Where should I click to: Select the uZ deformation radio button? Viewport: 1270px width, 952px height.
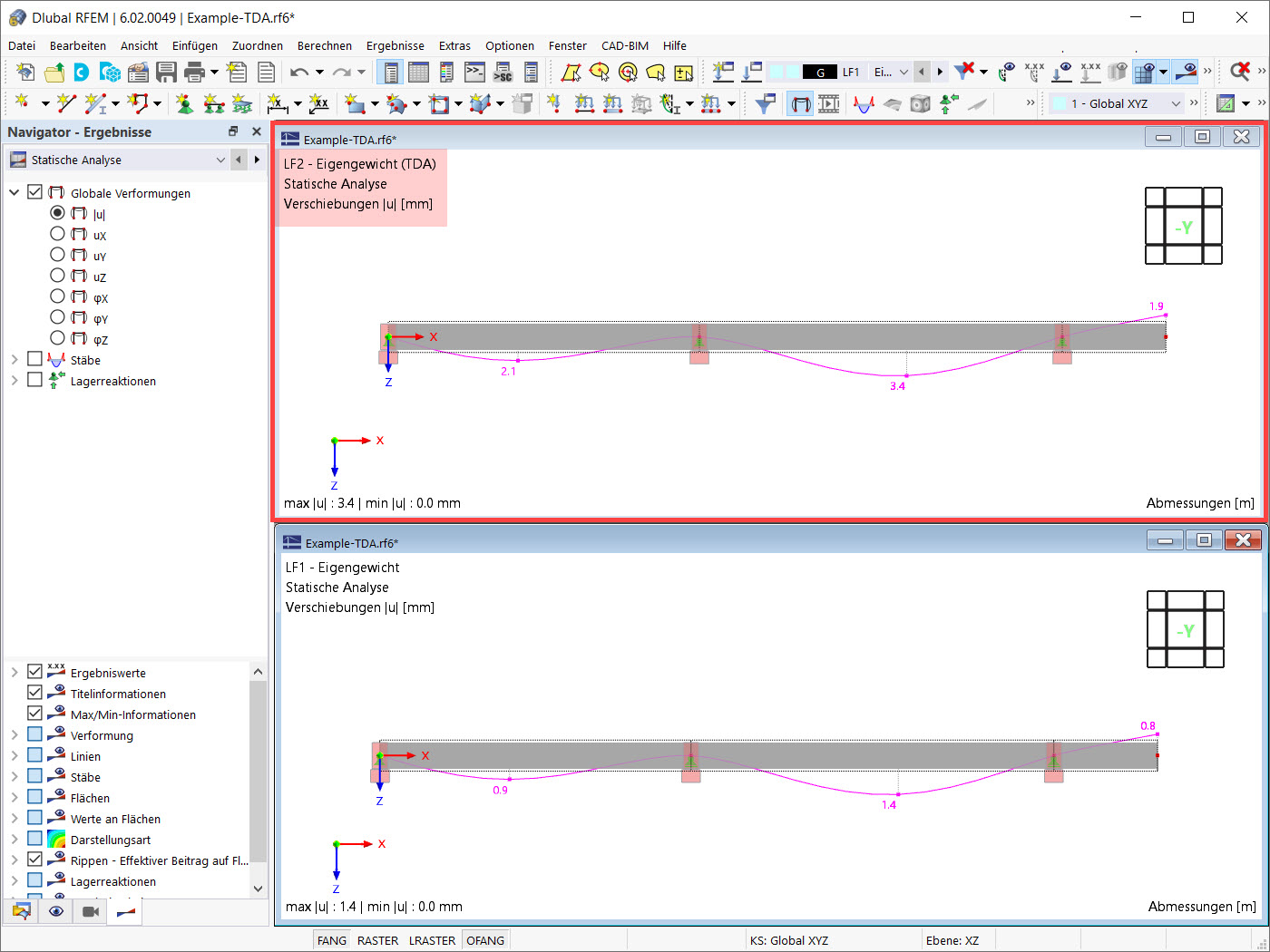57,276
